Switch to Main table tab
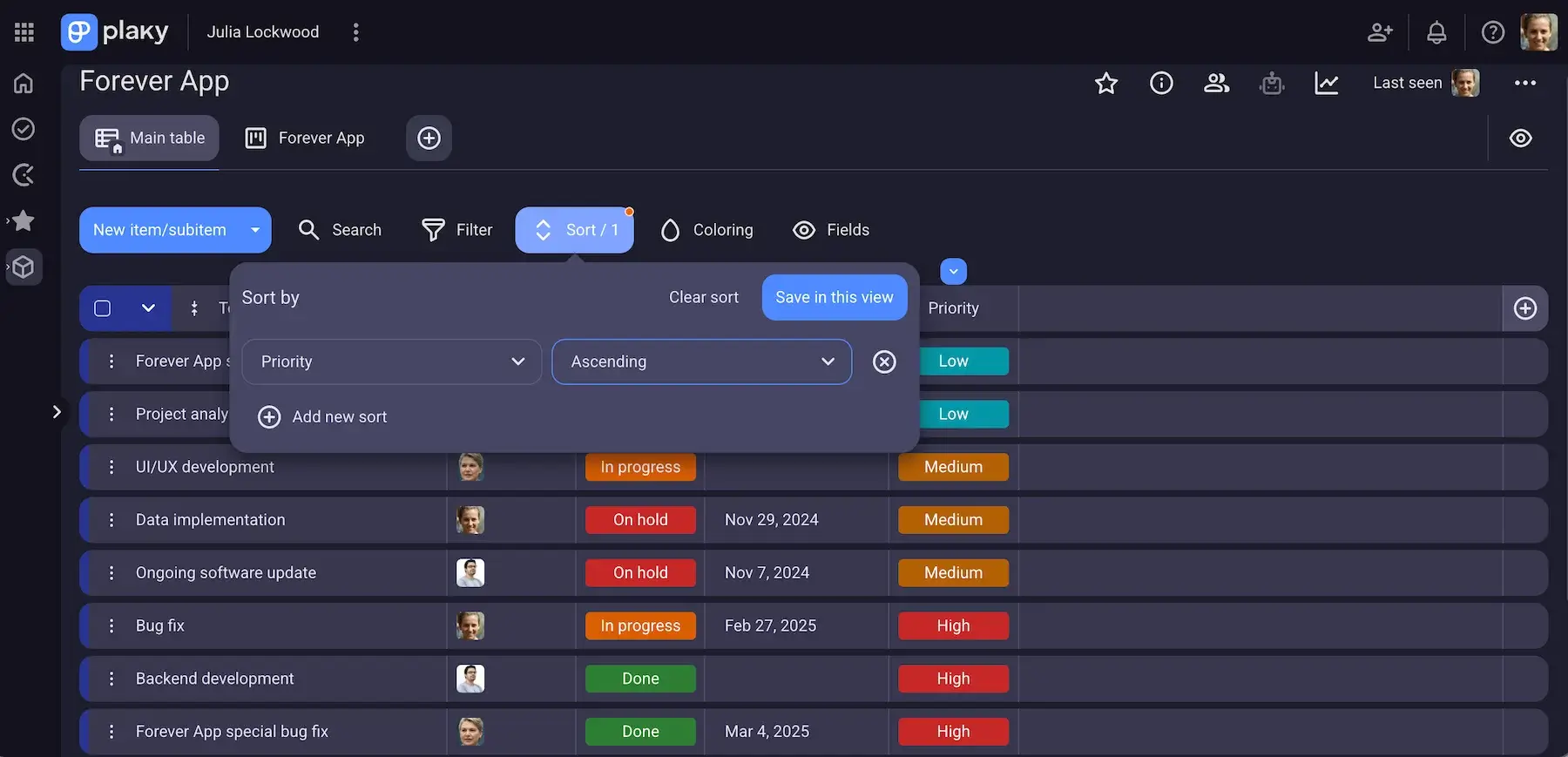1568x757 pixels. coord(149,138)
